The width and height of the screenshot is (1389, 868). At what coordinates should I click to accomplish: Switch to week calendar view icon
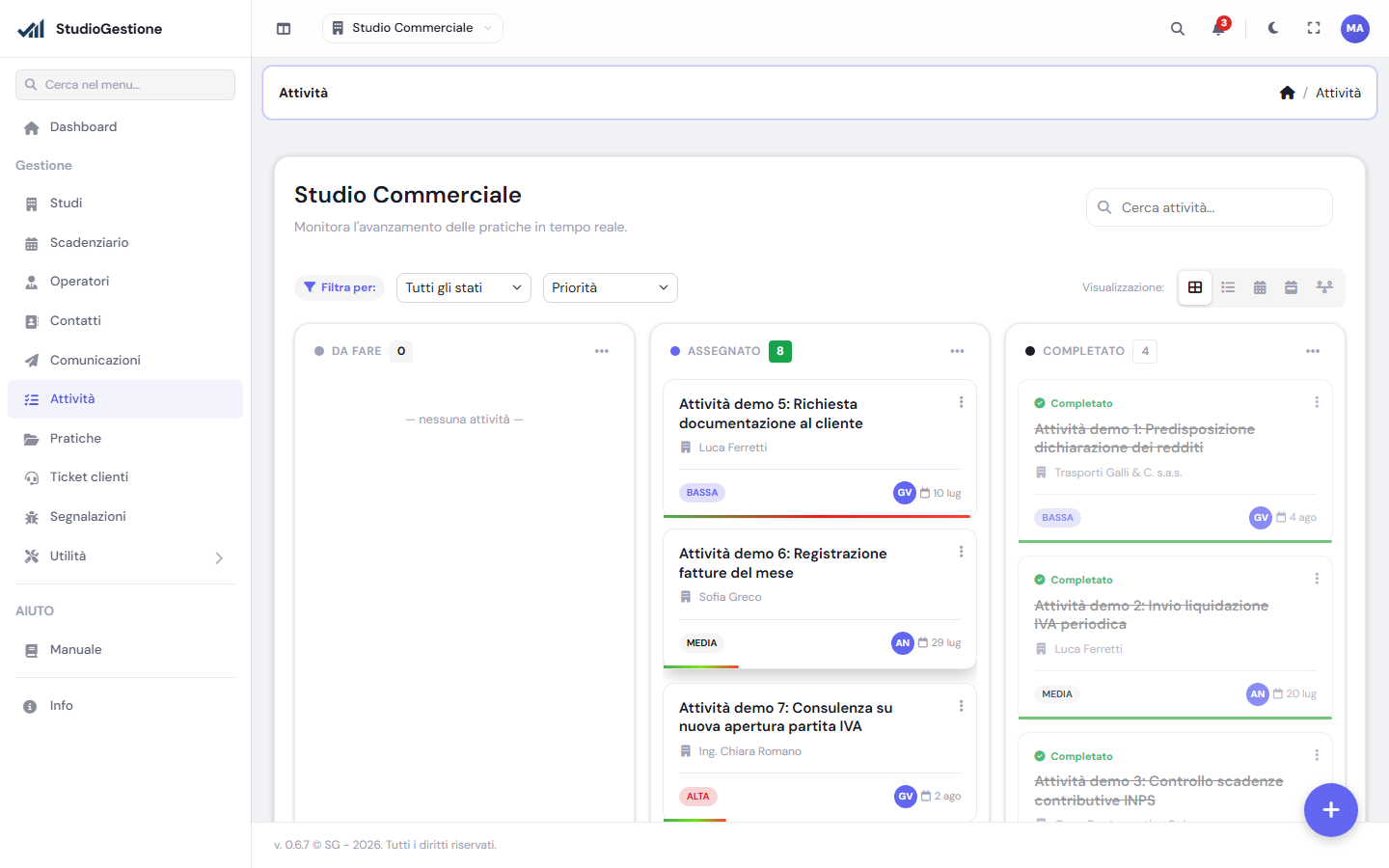[1292, 287]
